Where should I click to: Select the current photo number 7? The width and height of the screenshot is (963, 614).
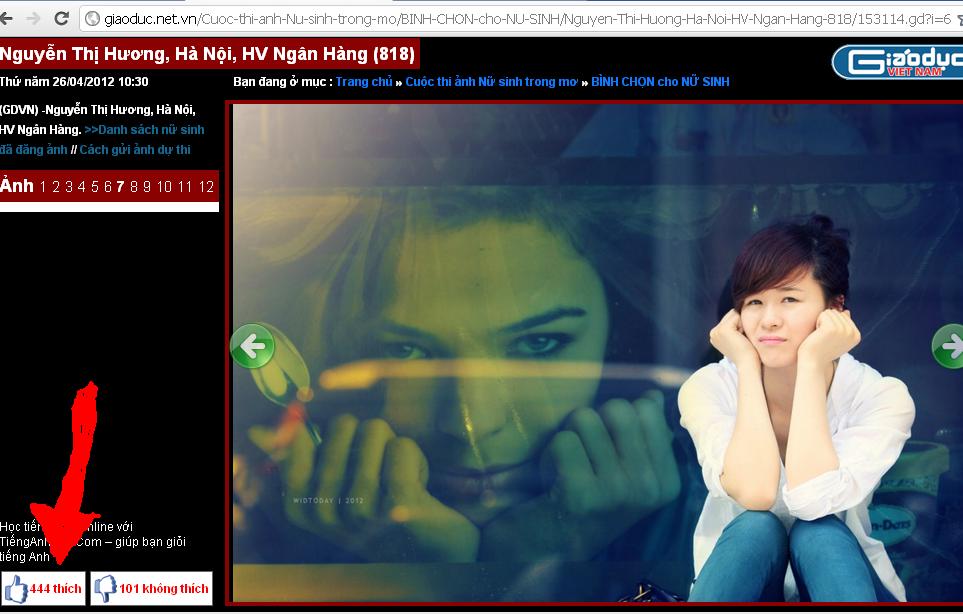pos(120,187)
